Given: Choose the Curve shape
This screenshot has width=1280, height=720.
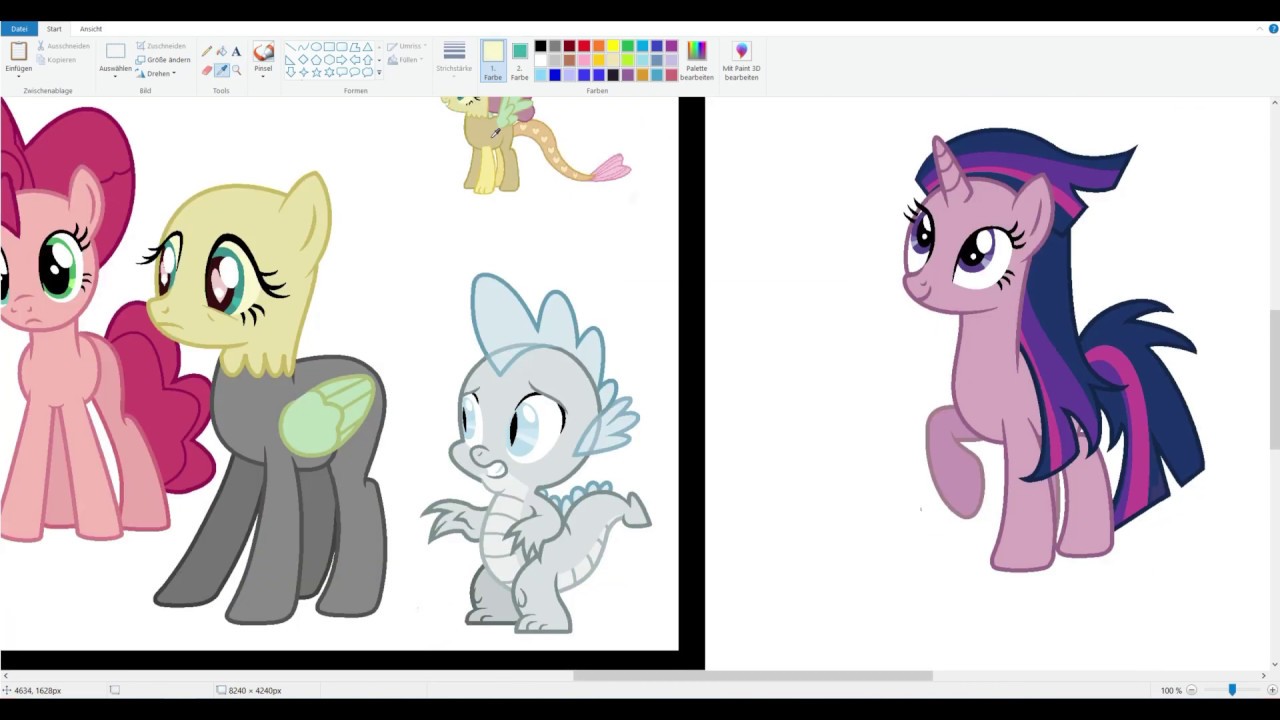Looking at the screenshot, I should [304, 47].
